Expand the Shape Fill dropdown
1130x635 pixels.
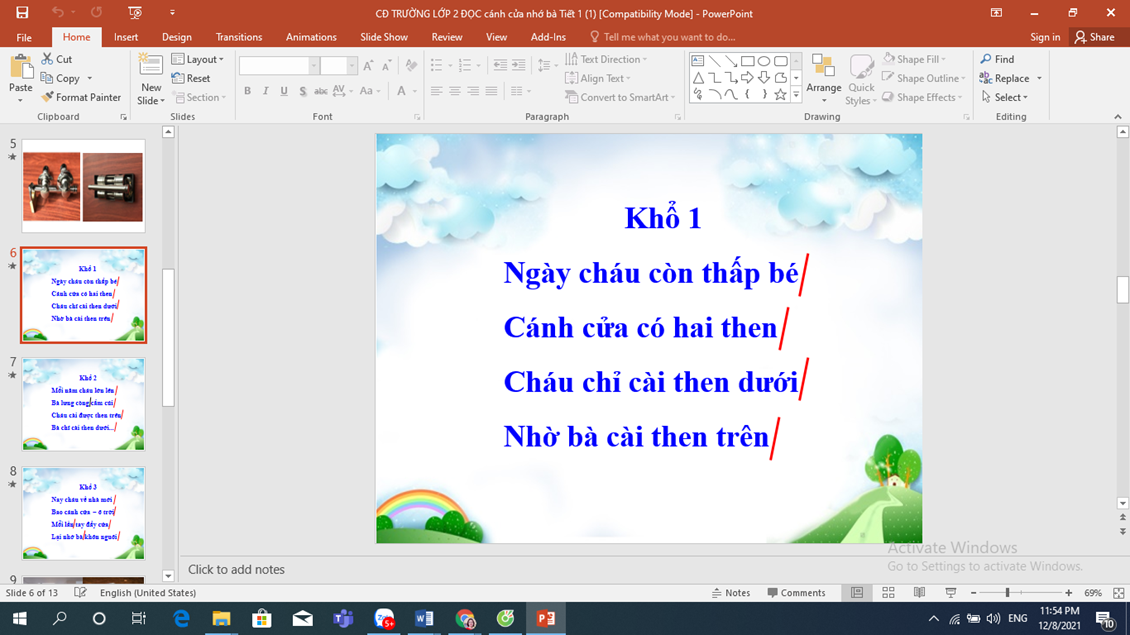pos(916,59)
